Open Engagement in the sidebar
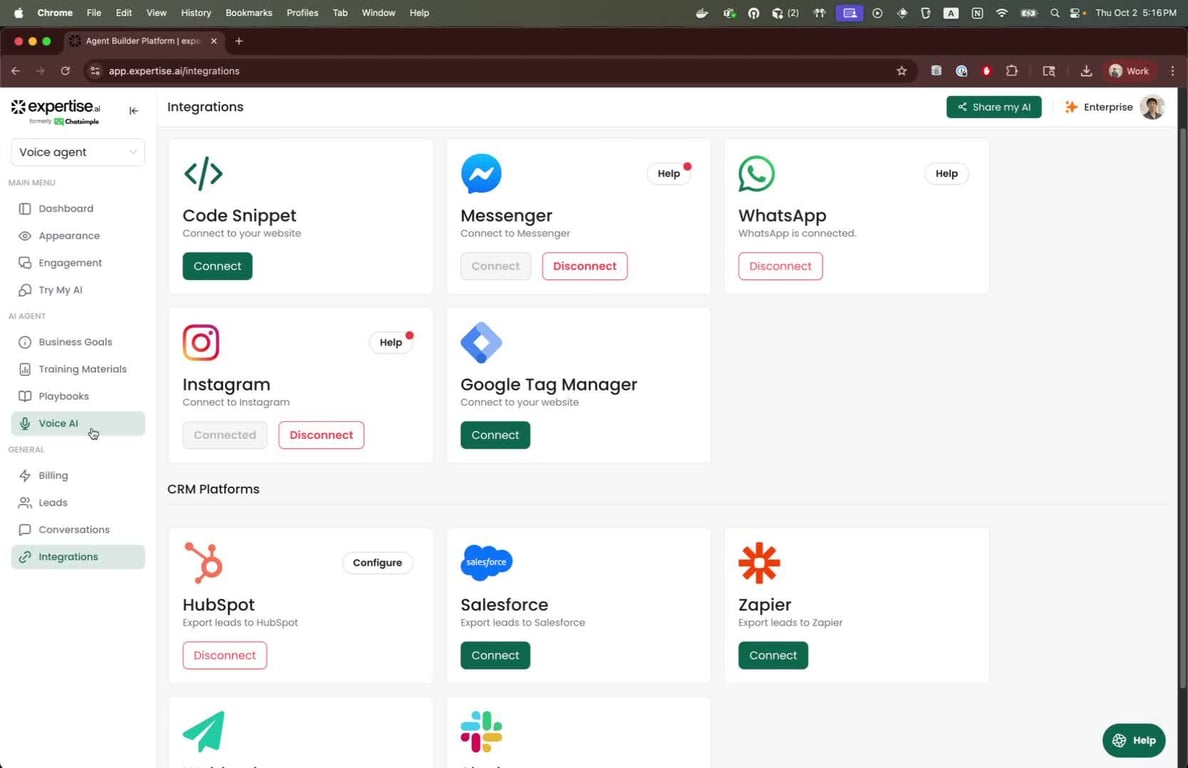The image size is (1188, 768). (x=77, y=263)
